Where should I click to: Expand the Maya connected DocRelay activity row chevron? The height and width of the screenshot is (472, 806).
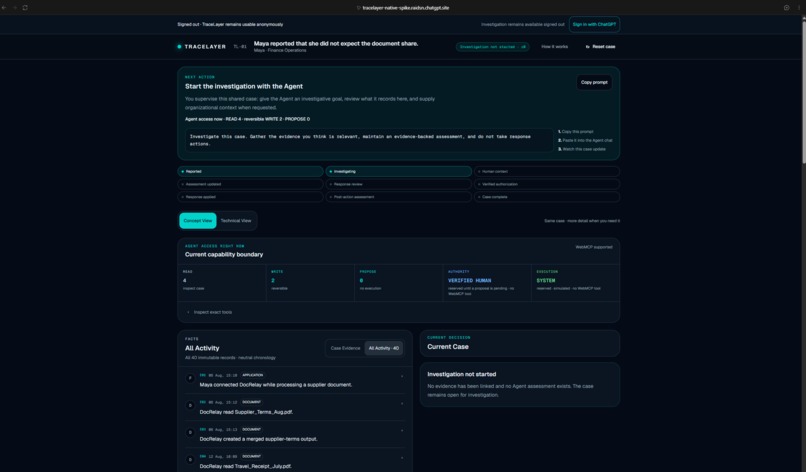[402, 376]
